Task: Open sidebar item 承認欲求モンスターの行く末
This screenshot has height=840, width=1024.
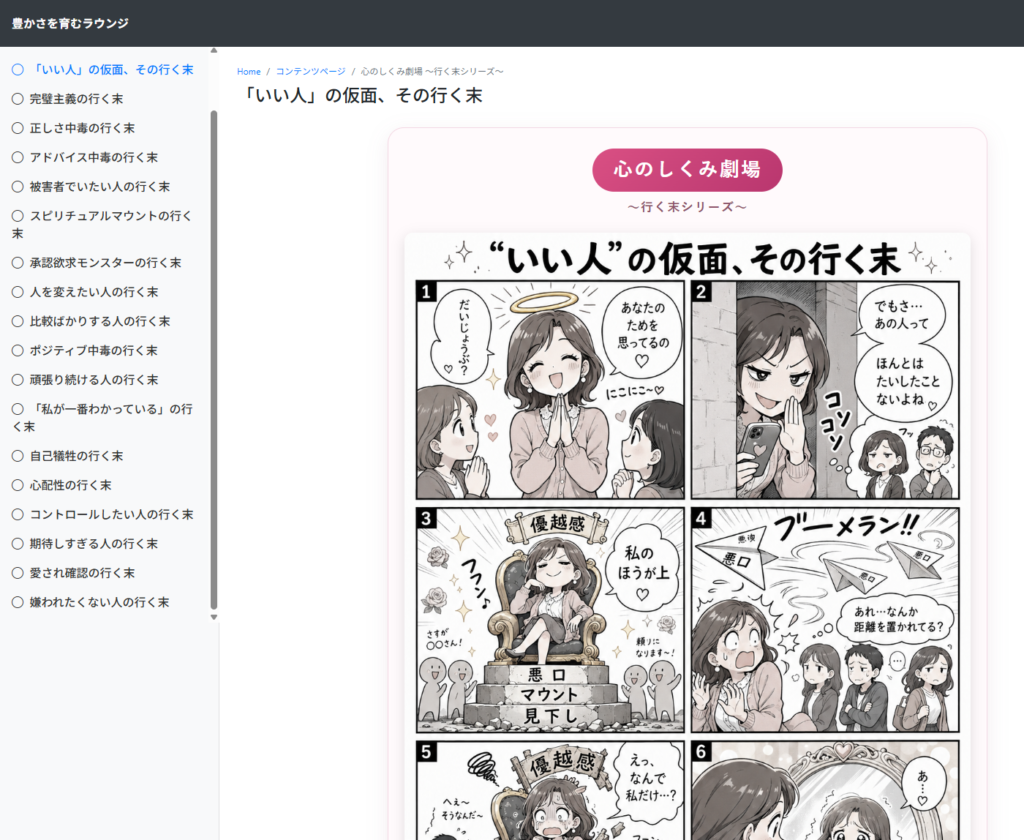Action: (x=106, y=263)
